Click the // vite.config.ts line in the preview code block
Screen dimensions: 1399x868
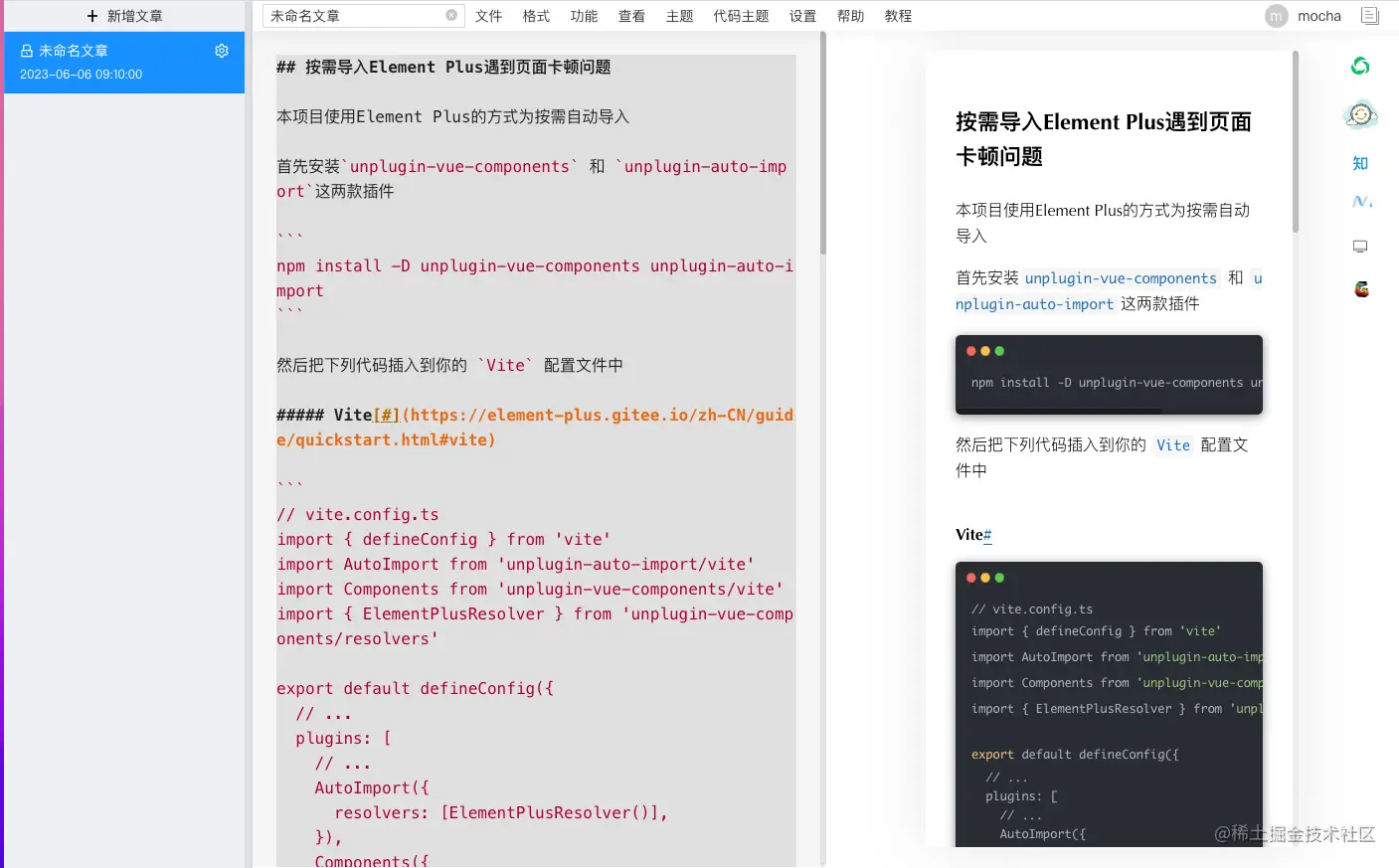pyautogui.click(x=1032, y=609)
